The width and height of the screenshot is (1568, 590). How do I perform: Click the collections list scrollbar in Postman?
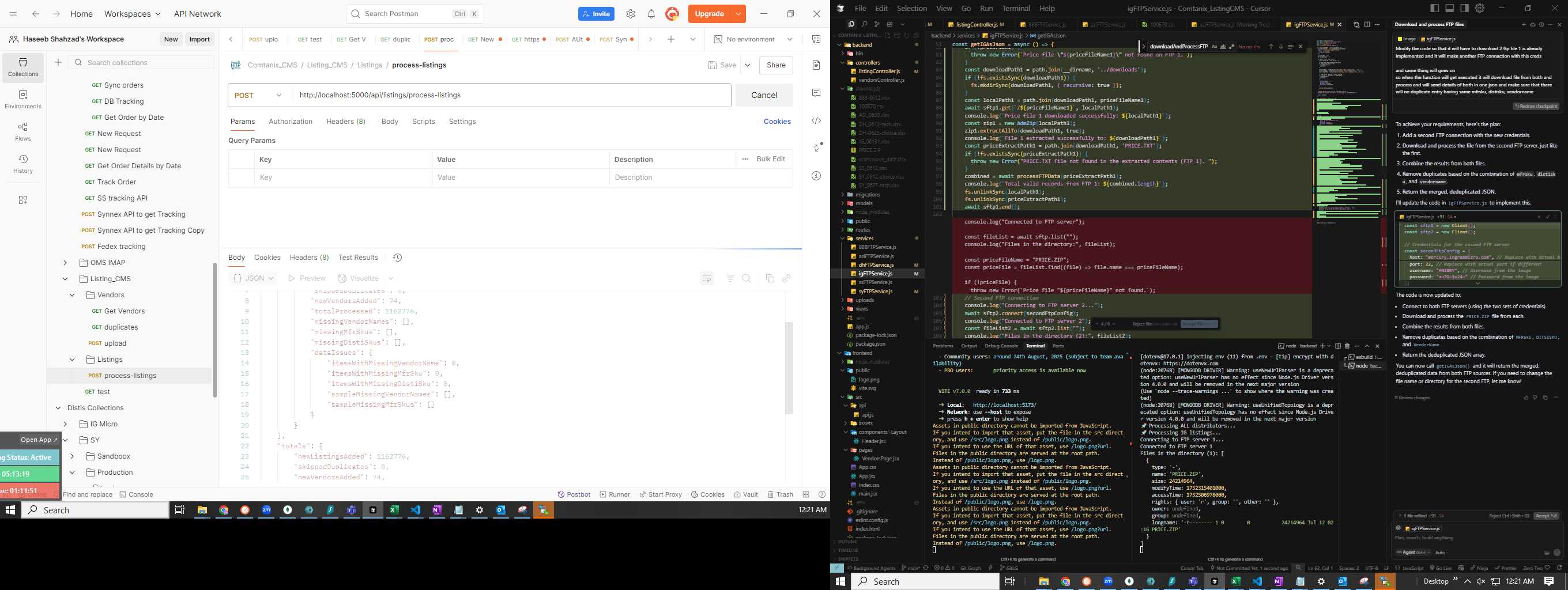coord(215,330)
